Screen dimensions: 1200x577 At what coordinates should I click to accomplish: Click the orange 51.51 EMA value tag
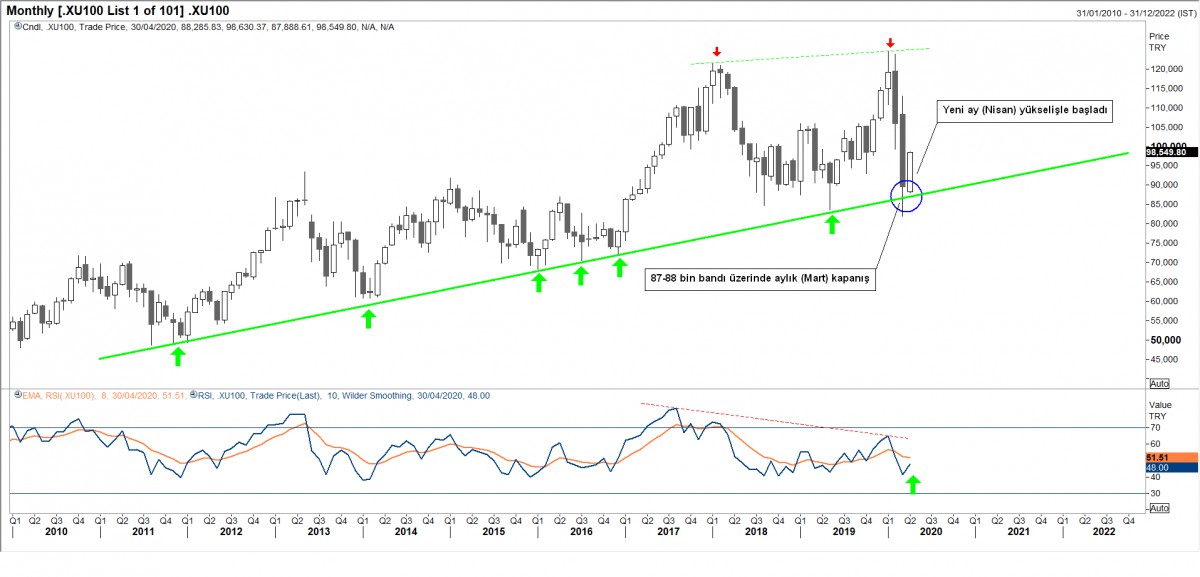tap(1166, 457)
